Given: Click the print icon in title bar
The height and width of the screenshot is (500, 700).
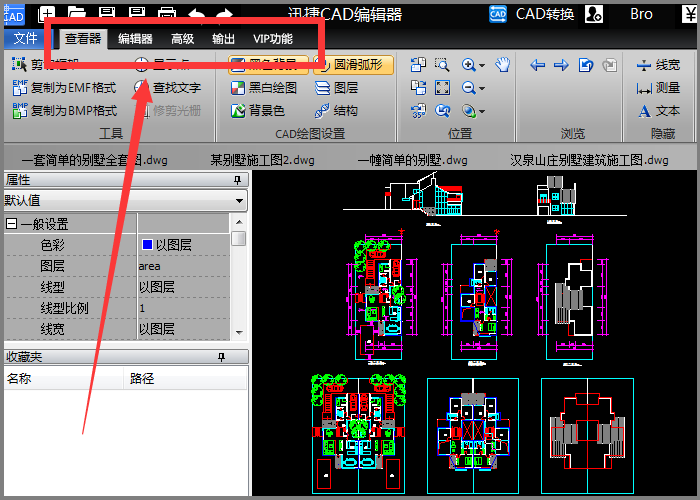Looking at the screenshot, I should click(x=167, y=13).
